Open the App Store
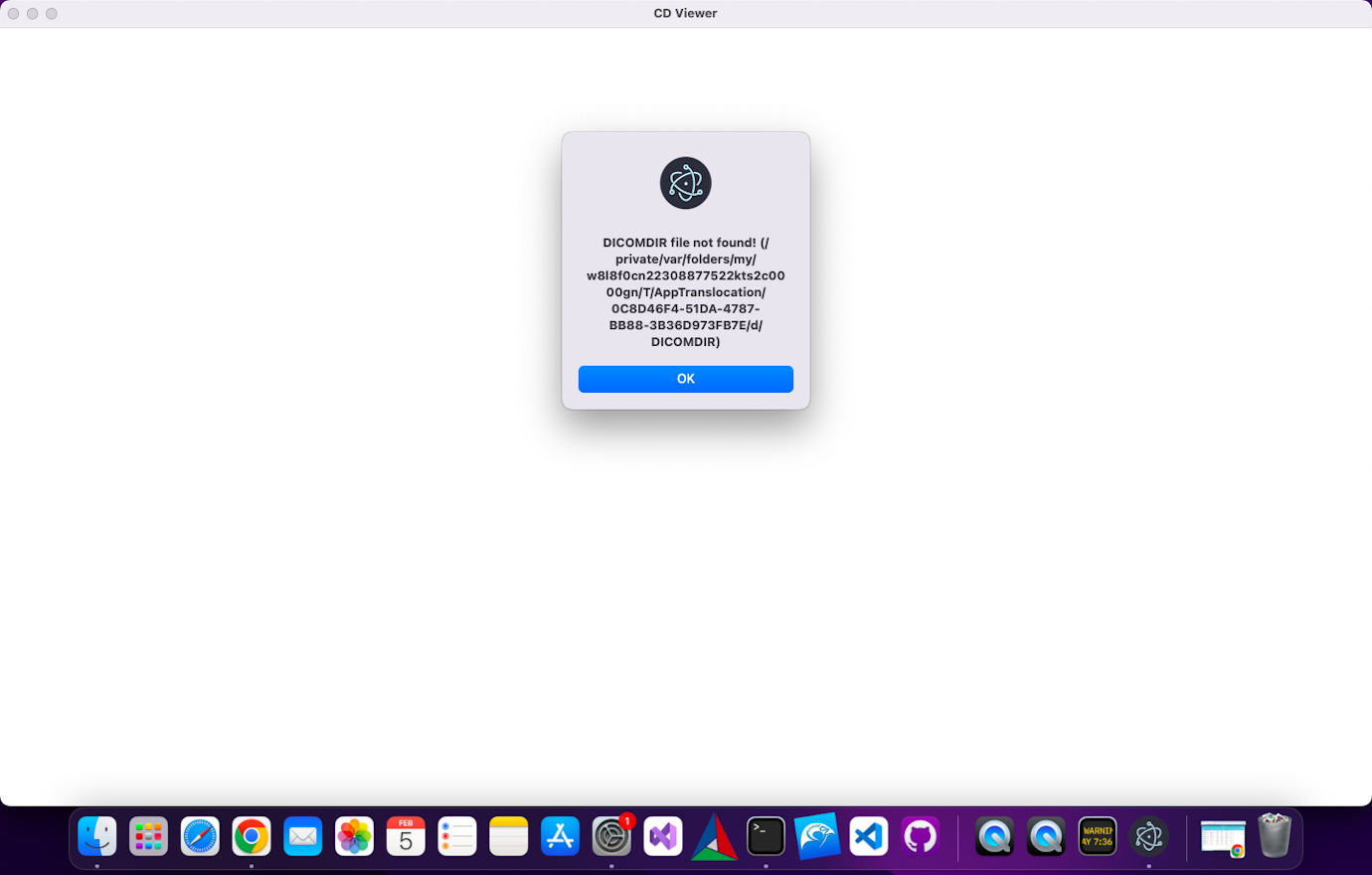Screen dimensions: 1372x875 pos(560,836)
